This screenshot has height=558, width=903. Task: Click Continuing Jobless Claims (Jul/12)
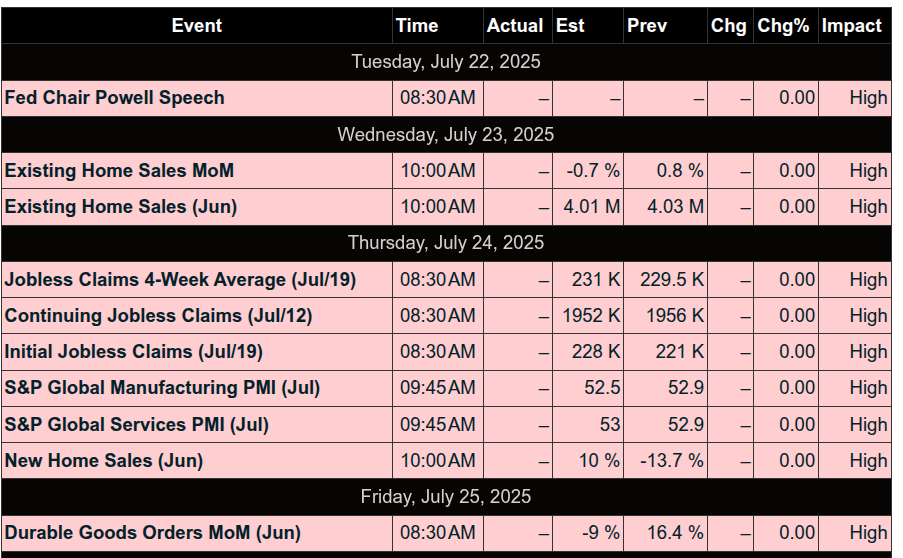click(x=158, y=316)
